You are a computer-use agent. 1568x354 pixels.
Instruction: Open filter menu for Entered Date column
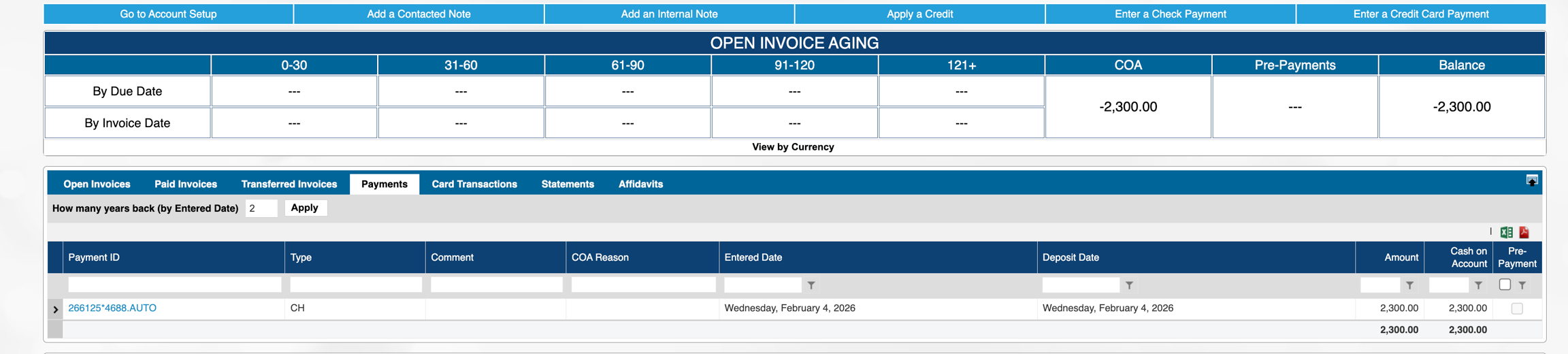click(x=811, y=285)
